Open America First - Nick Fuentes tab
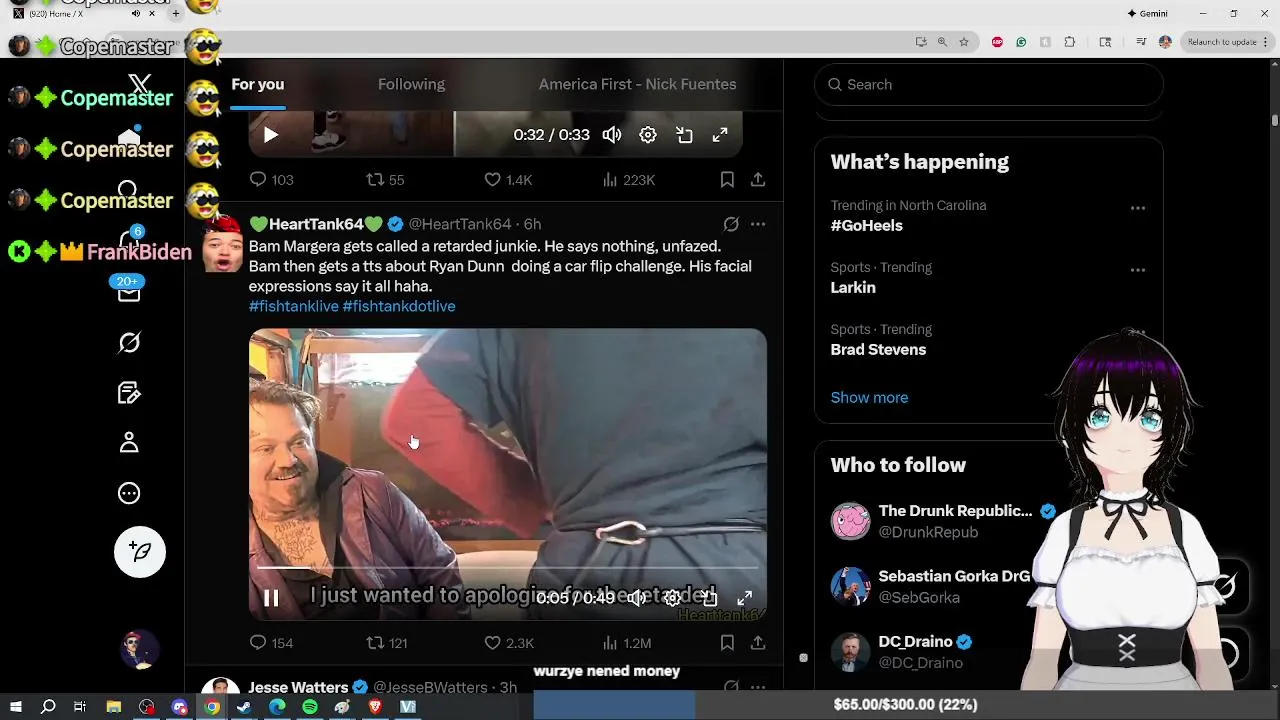Viewport: 1280px width, 720px height. 637,85
